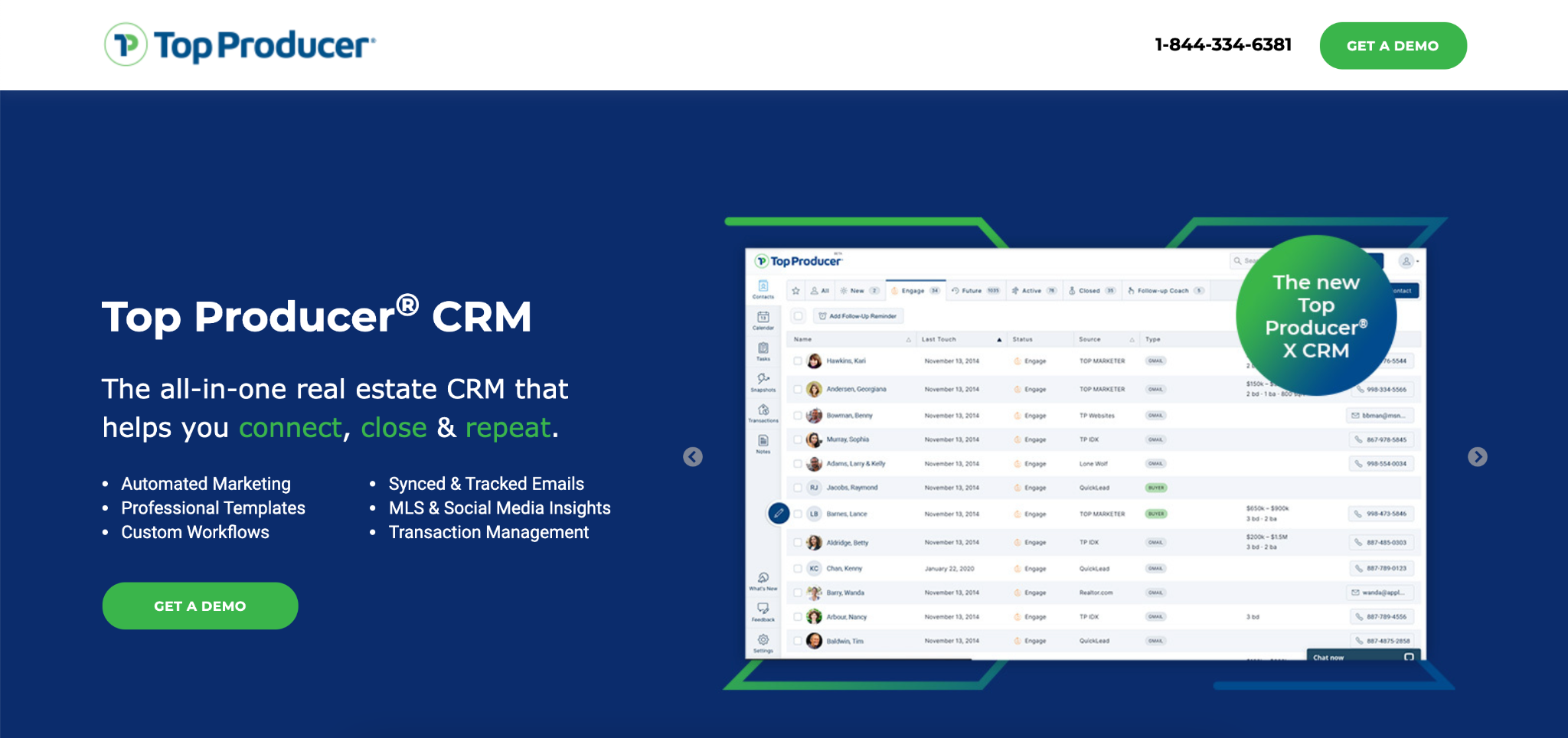Click the Type column header

[x=1153, y=339]
